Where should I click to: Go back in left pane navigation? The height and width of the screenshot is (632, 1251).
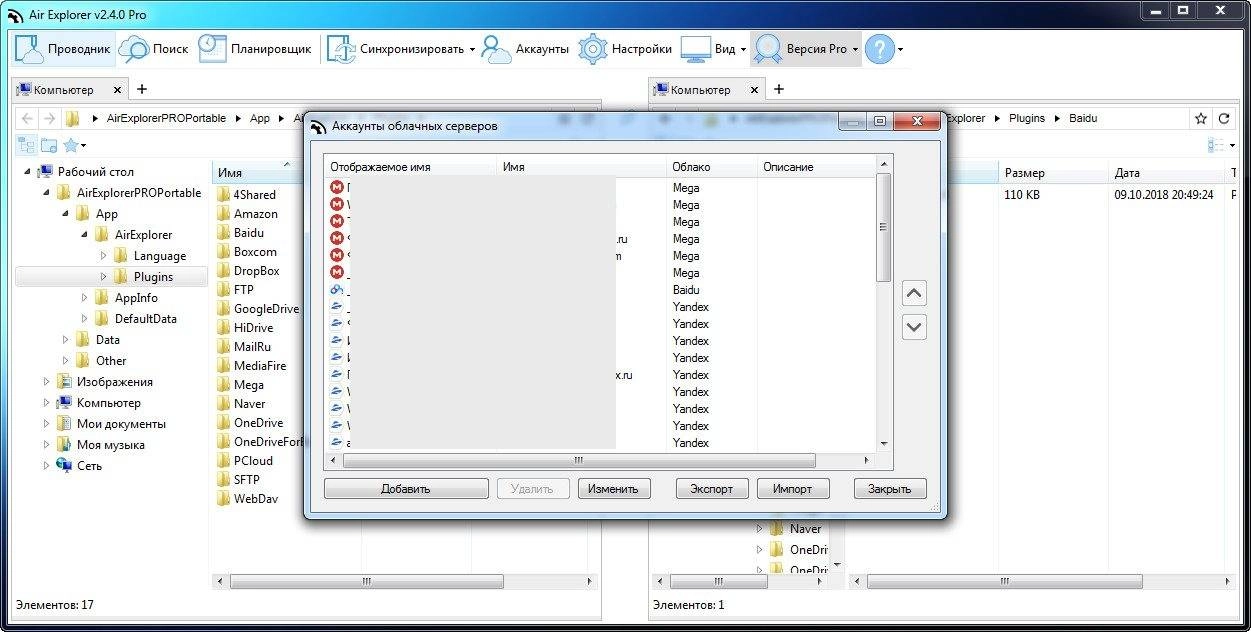(27, 118)
